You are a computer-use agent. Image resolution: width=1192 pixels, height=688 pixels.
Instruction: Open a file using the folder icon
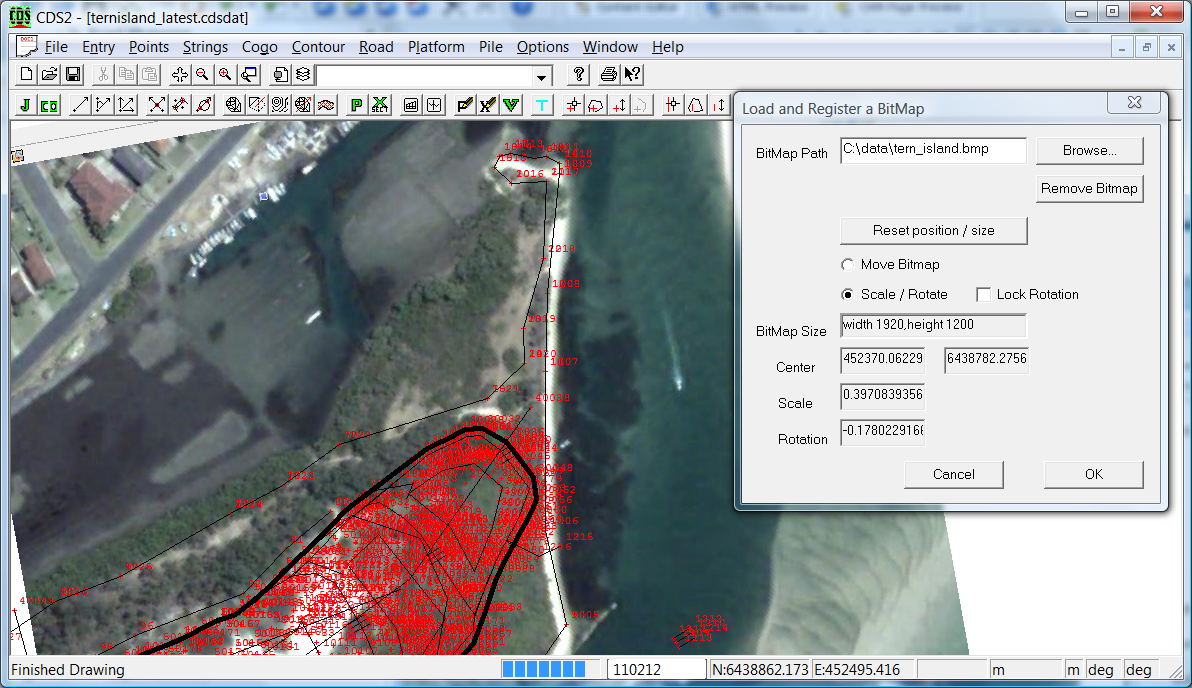50,75
